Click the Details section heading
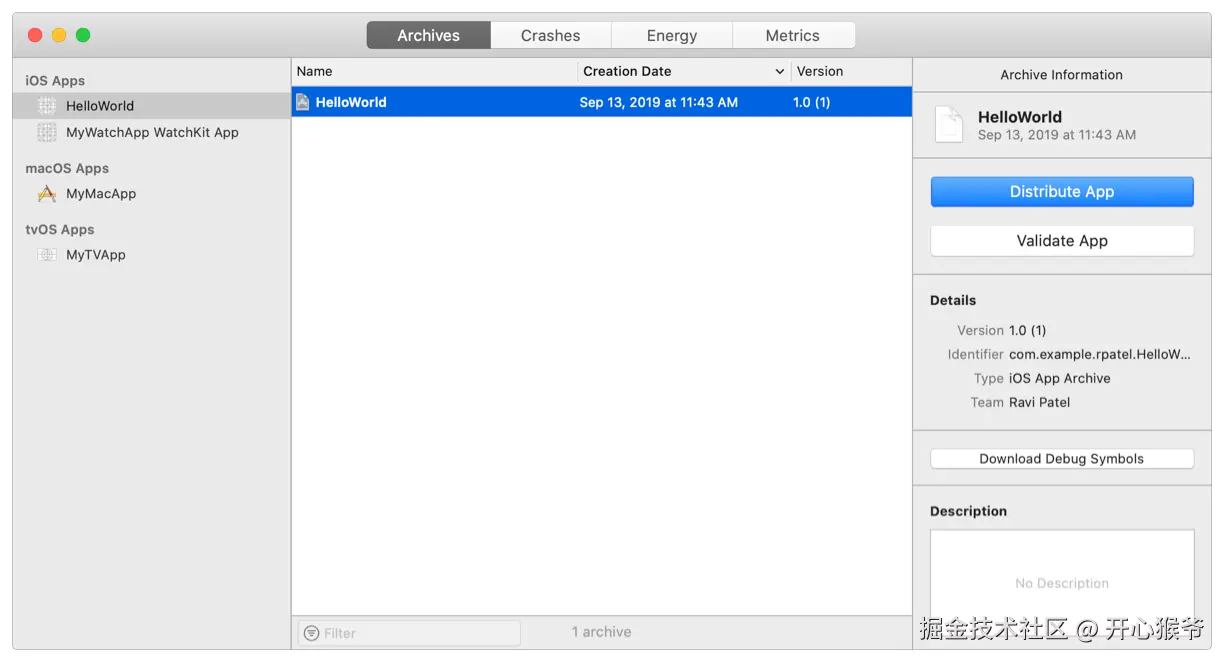The width and height of the screenshot is (1224, 662). click(953, 300)
